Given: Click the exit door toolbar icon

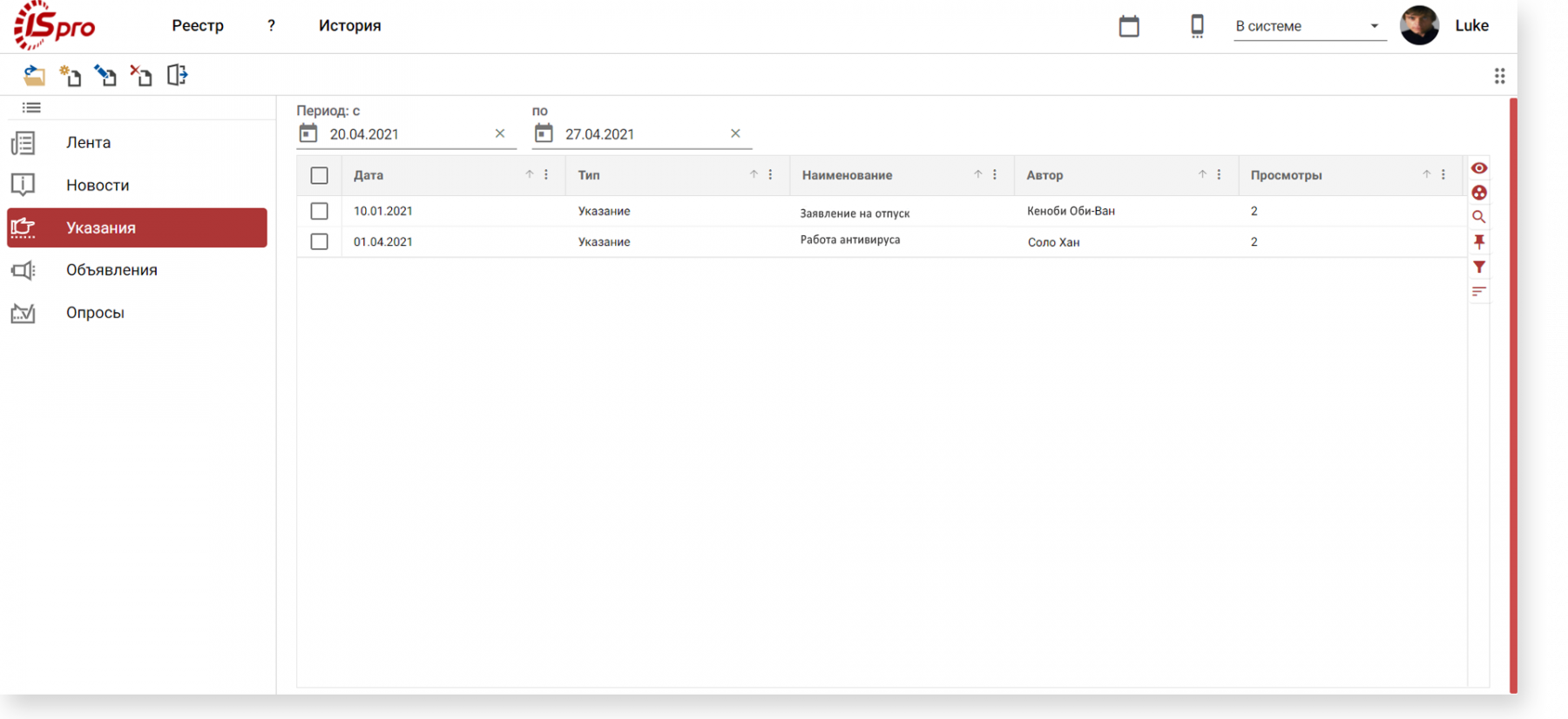Looking at the screenshot, I should click(177, 75).
